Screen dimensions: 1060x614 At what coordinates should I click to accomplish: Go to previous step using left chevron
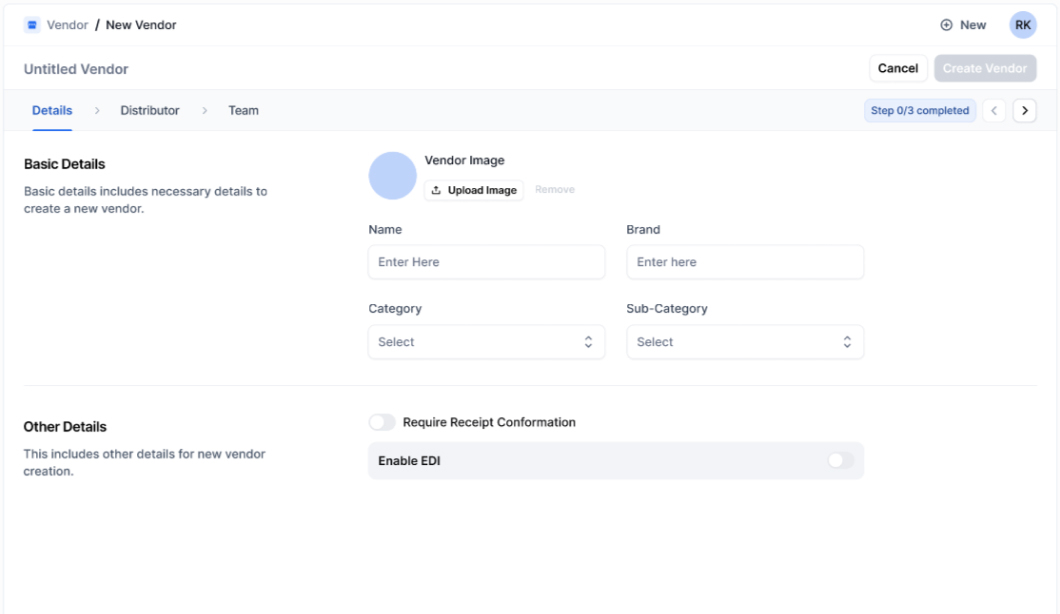click(x=995, y=111)
